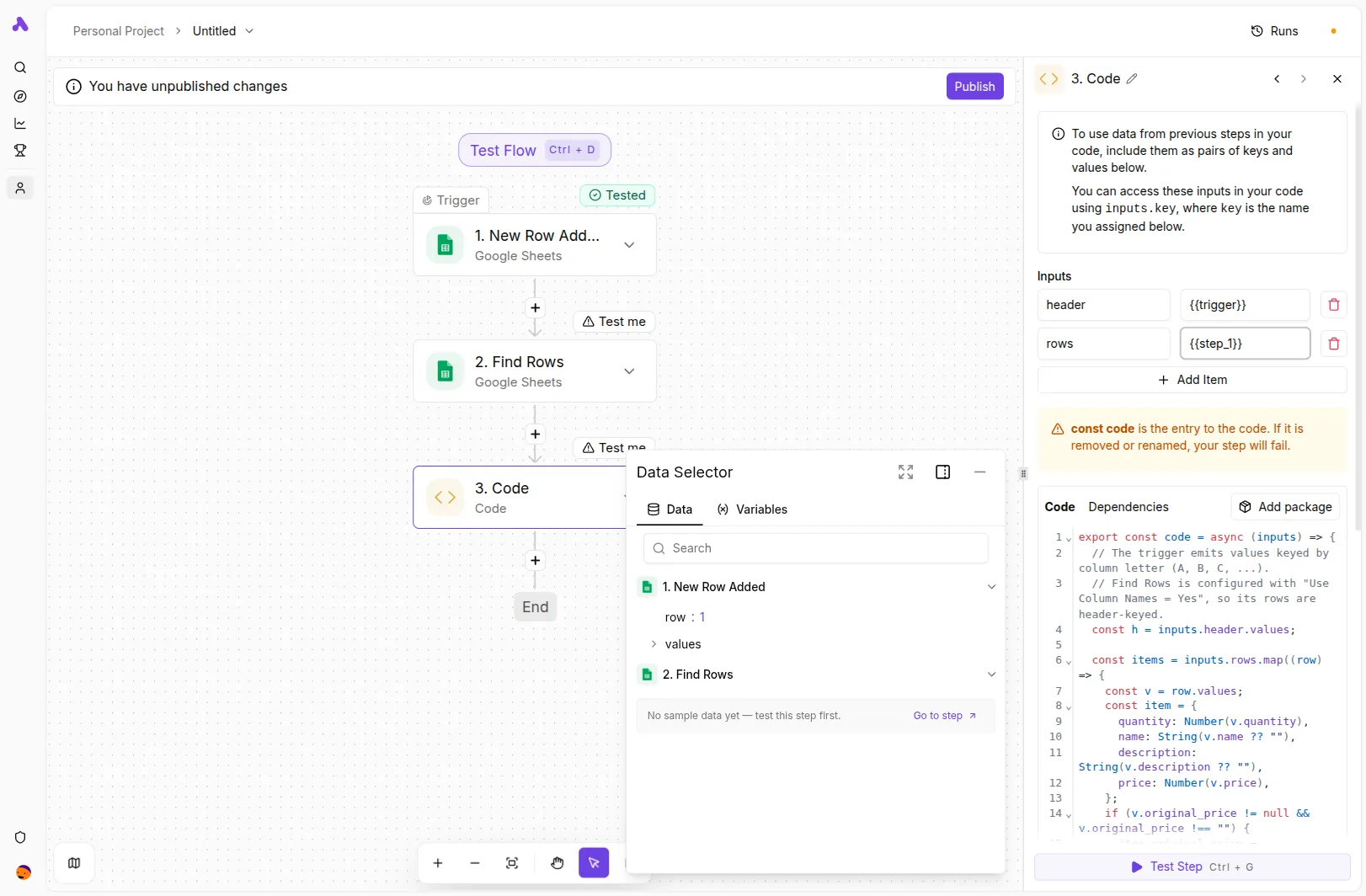Screen dimensions: 1366x896
Task: Switch to the Dependencies tab
Action: click(x=1129, y=507)
